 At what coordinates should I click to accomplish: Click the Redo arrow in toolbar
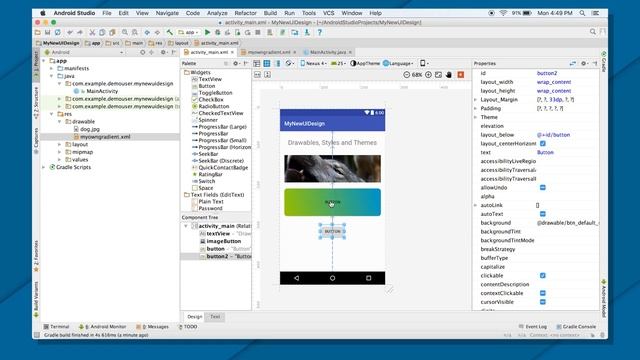pos(80,32)
